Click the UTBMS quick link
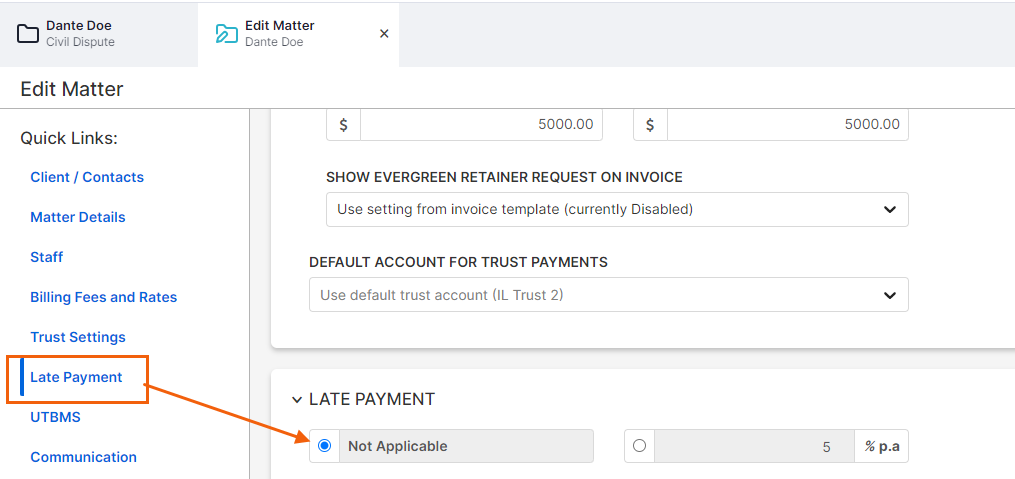This screenshot has height=479, width=1015. (x=56, y=418)
